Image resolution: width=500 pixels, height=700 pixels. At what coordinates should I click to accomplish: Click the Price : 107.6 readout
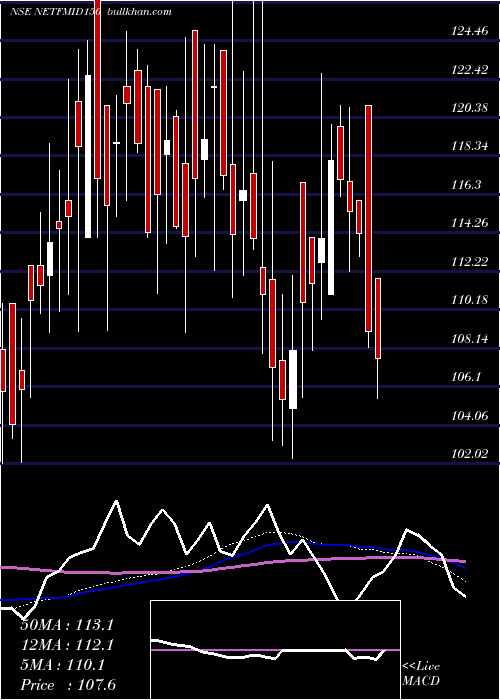point(68,685)
